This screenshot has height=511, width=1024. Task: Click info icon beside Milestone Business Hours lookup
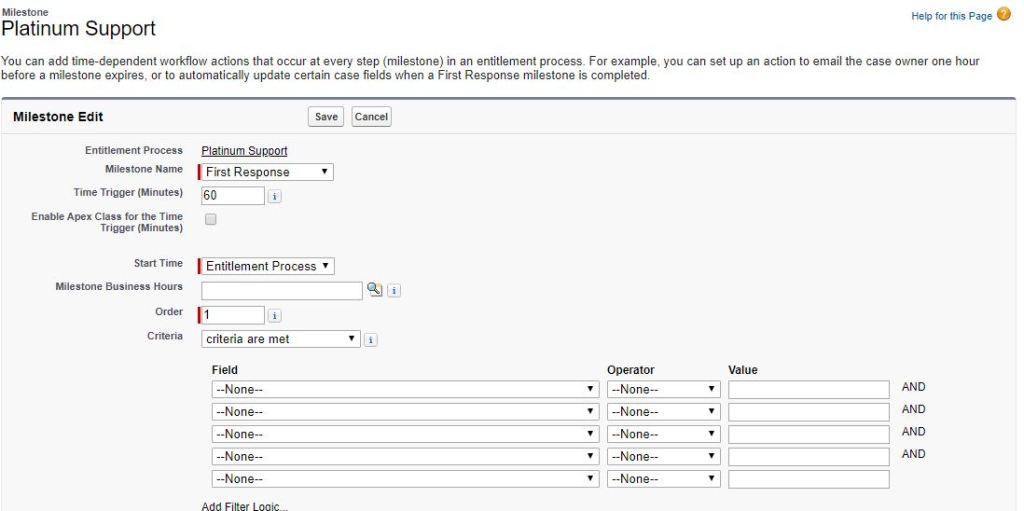(x=394, y=291)
